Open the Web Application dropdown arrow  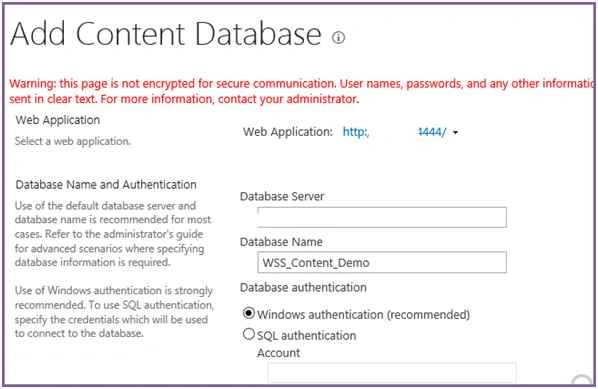point(455,132)
